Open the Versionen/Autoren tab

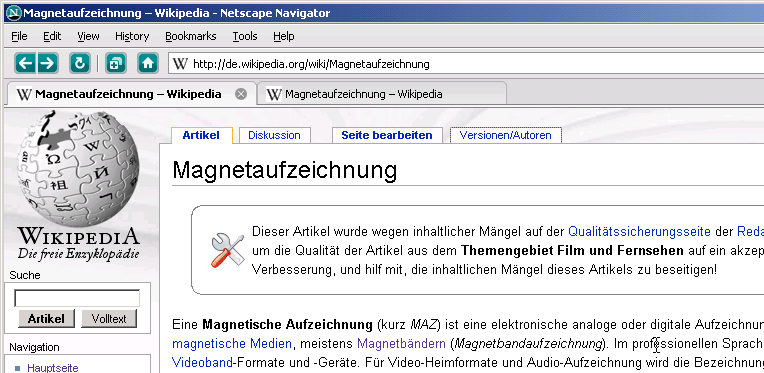[x=505, y=135]
